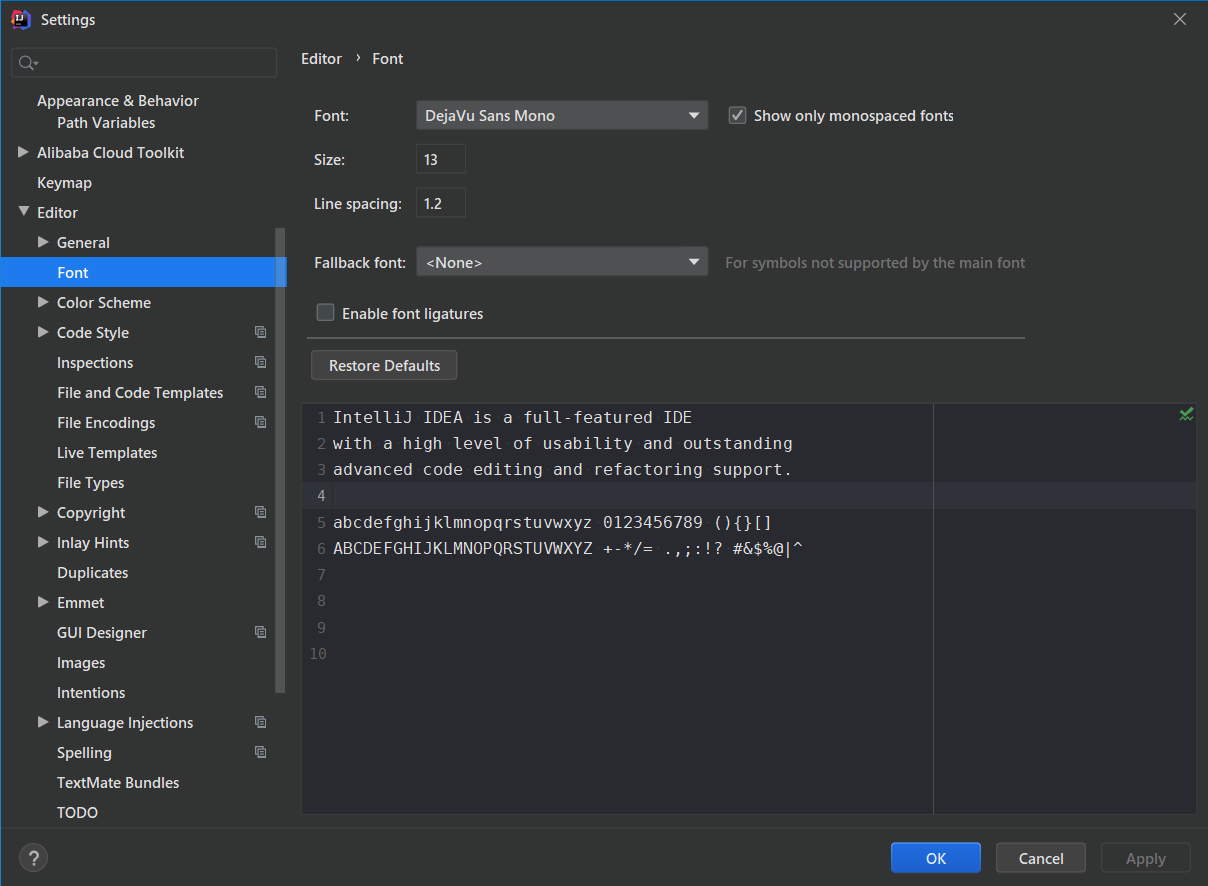Click the project icon beside Inlay Hints

[x=261, y=542]
